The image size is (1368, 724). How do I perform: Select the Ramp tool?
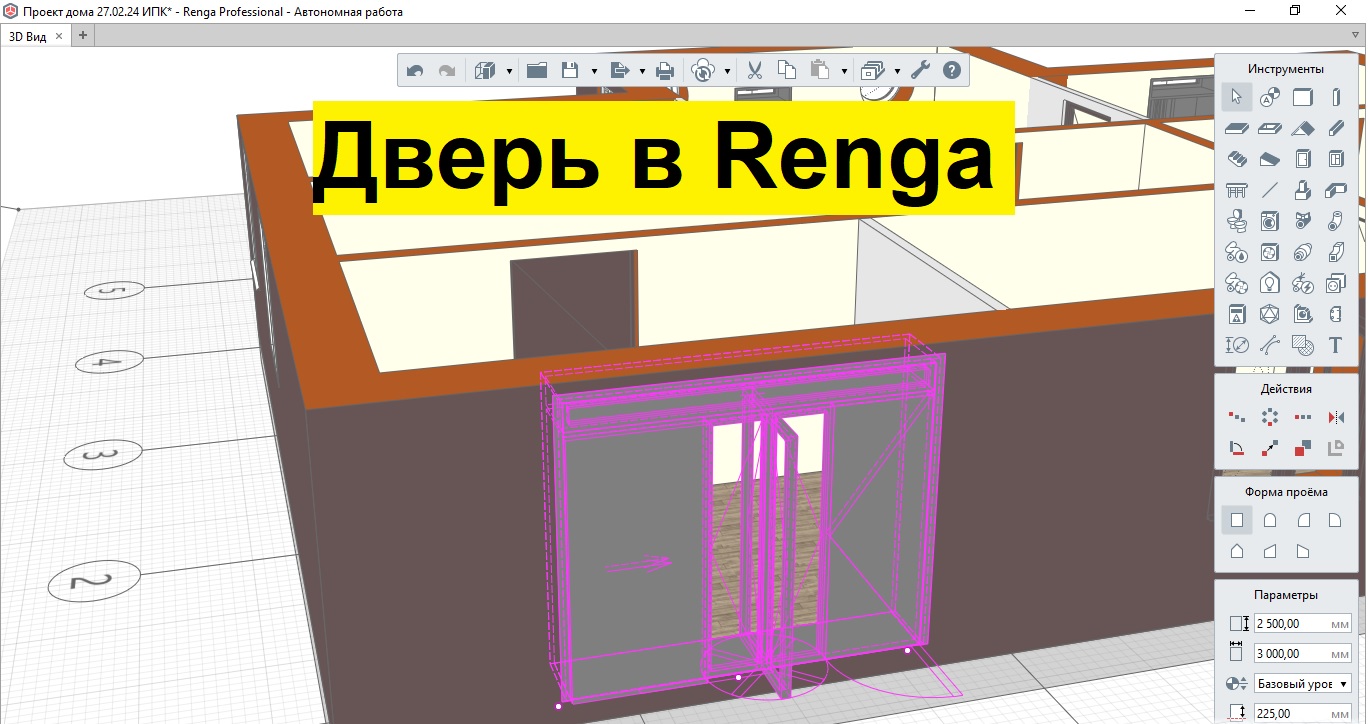coord(1269,159)
